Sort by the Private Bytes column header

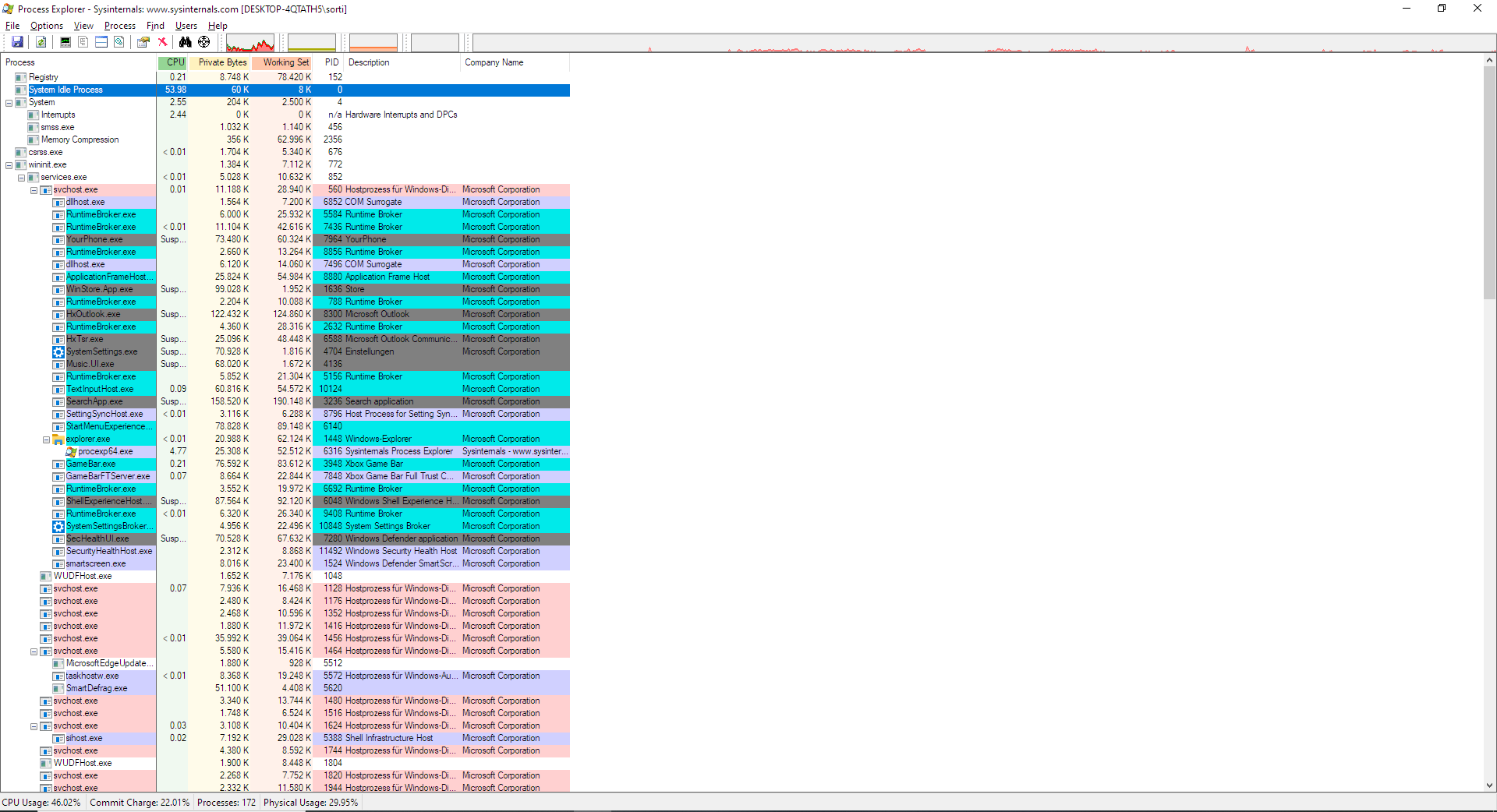(220, 62)
